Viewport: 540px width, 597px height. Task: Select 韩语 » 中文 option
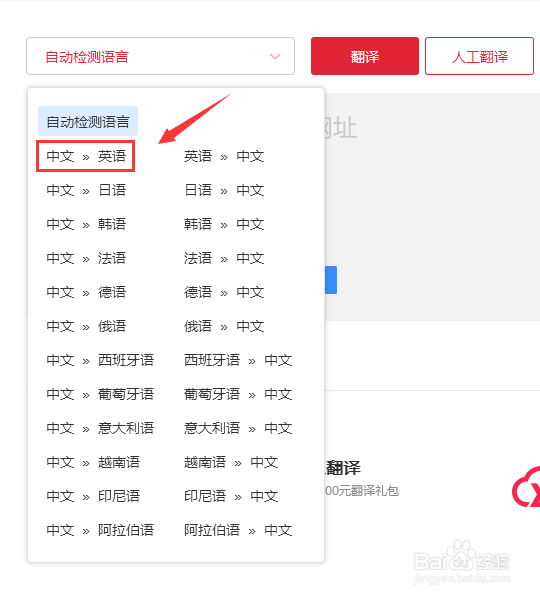click(x=224, y=224)
